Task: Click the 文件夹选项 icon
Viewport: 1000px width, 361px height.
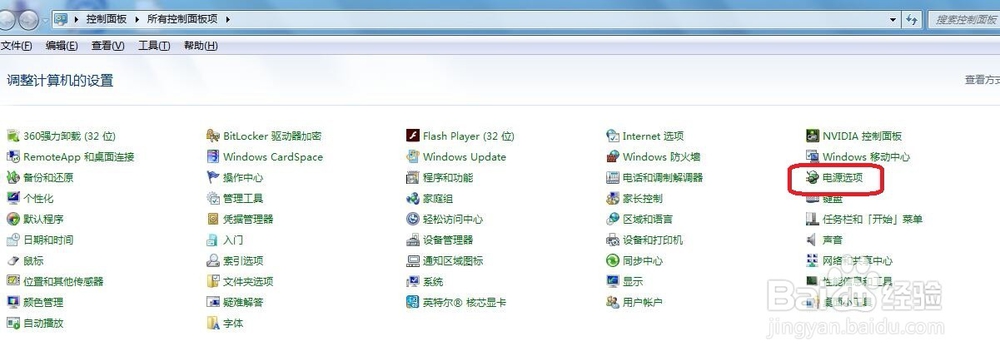Action: pos(213,281)
